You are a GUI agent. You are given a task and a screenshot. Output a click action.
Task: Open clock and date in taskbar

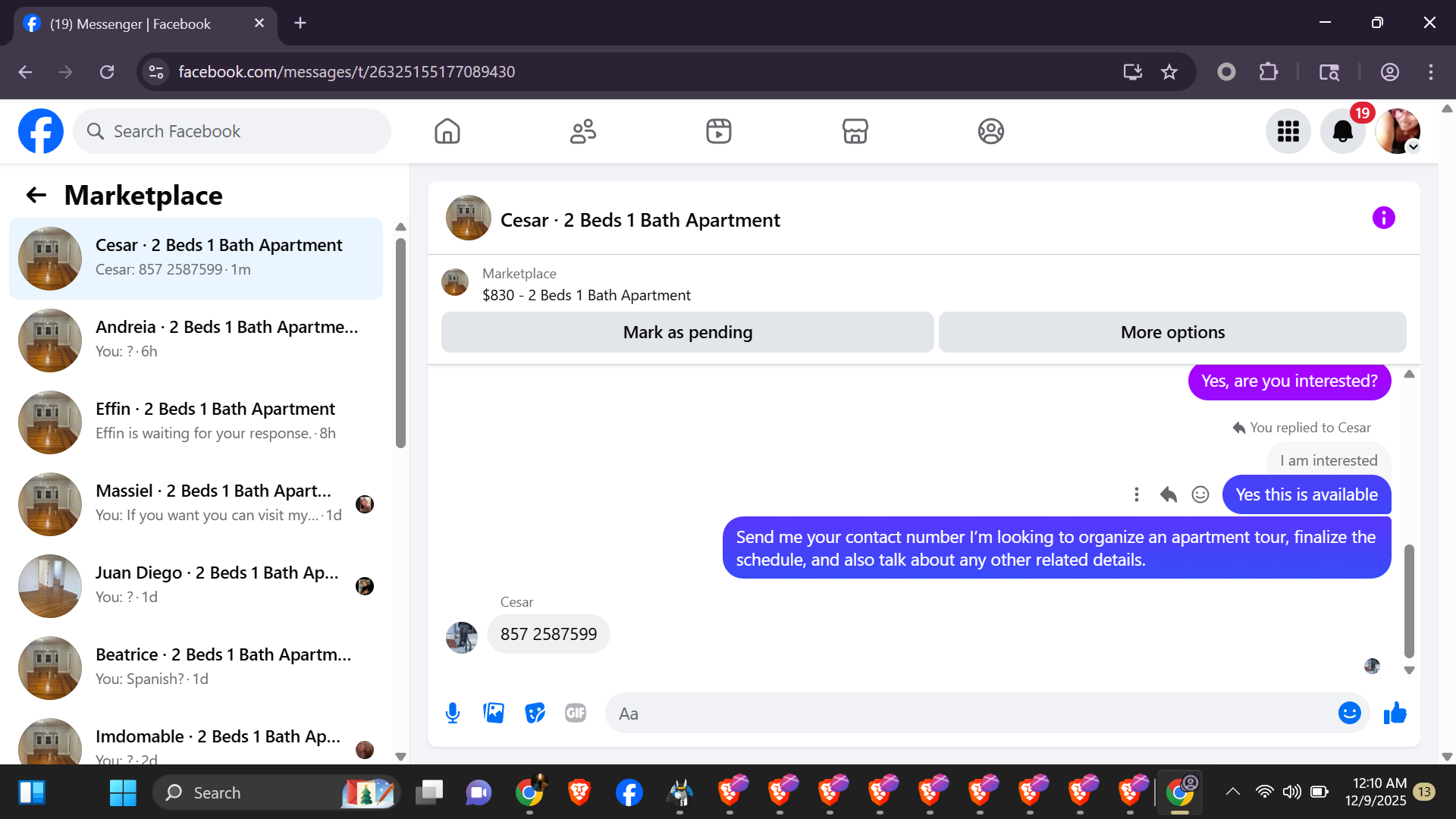click(1376, 792)
